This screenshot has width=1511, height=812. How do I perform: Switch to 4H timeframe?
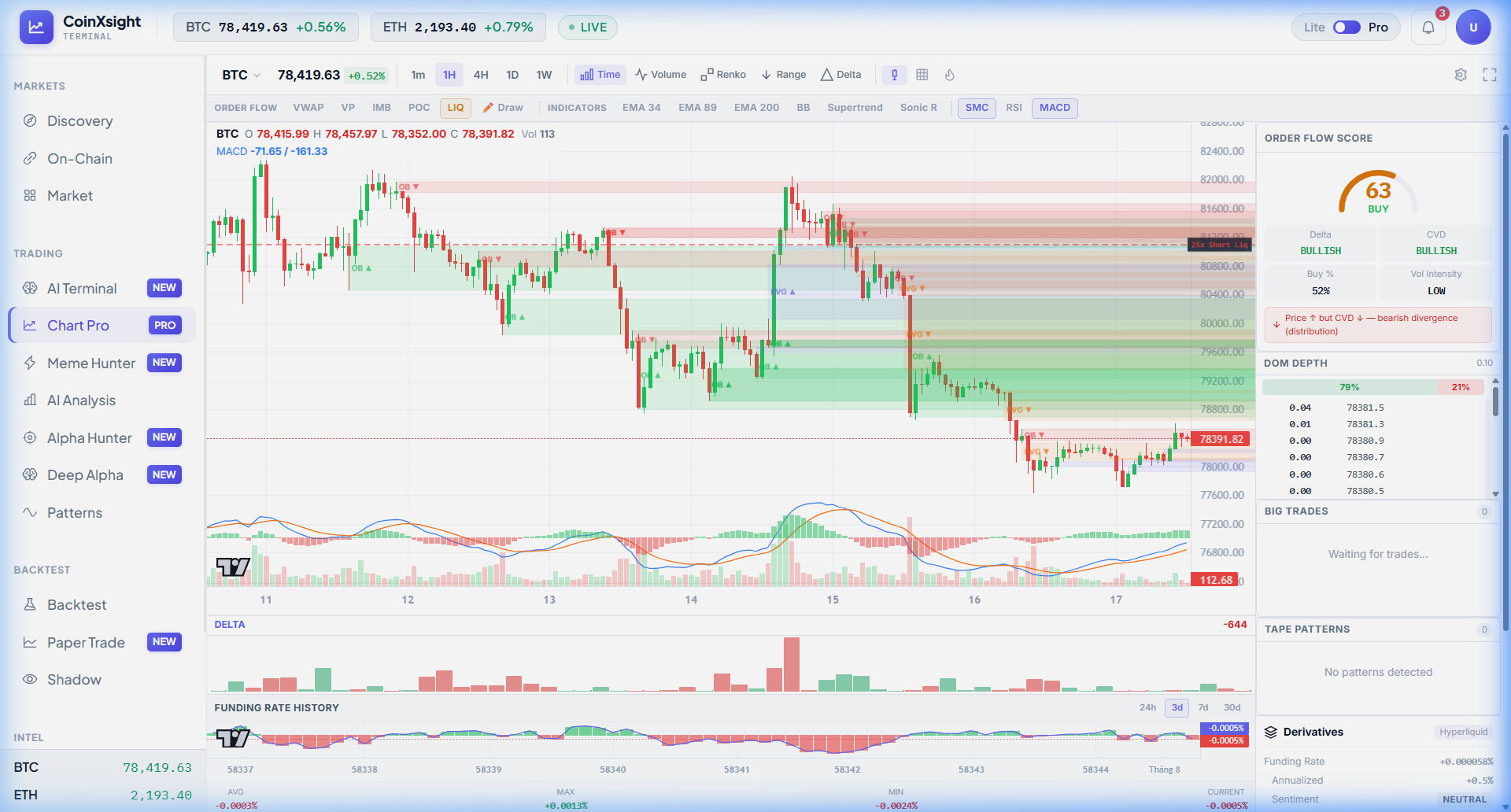coord(481,75)
